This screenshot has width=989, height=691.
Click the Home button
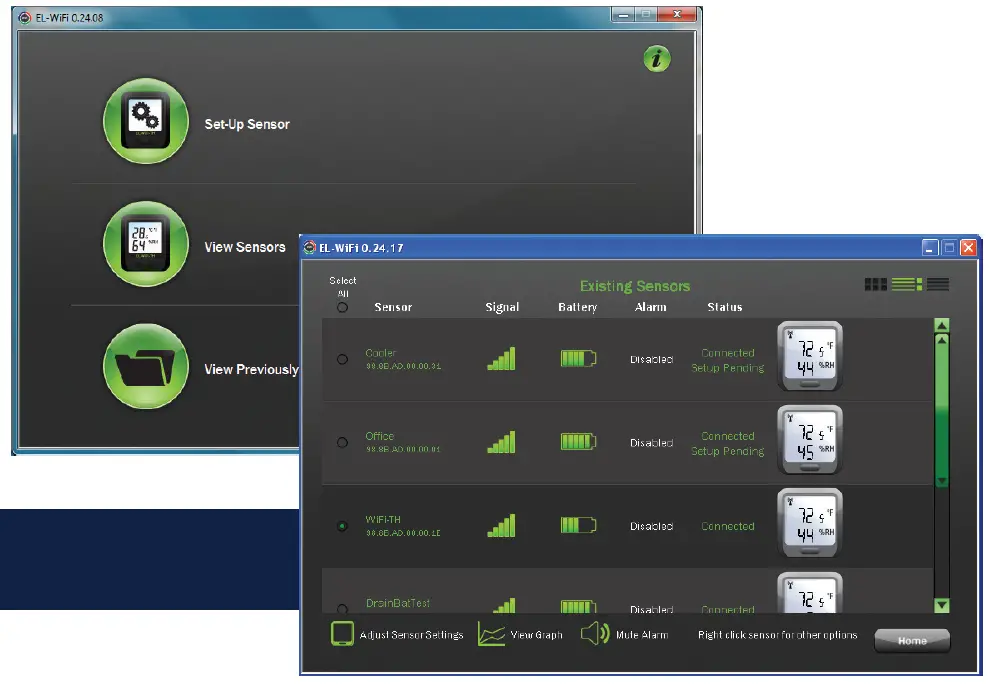click(x=912, y=641)
